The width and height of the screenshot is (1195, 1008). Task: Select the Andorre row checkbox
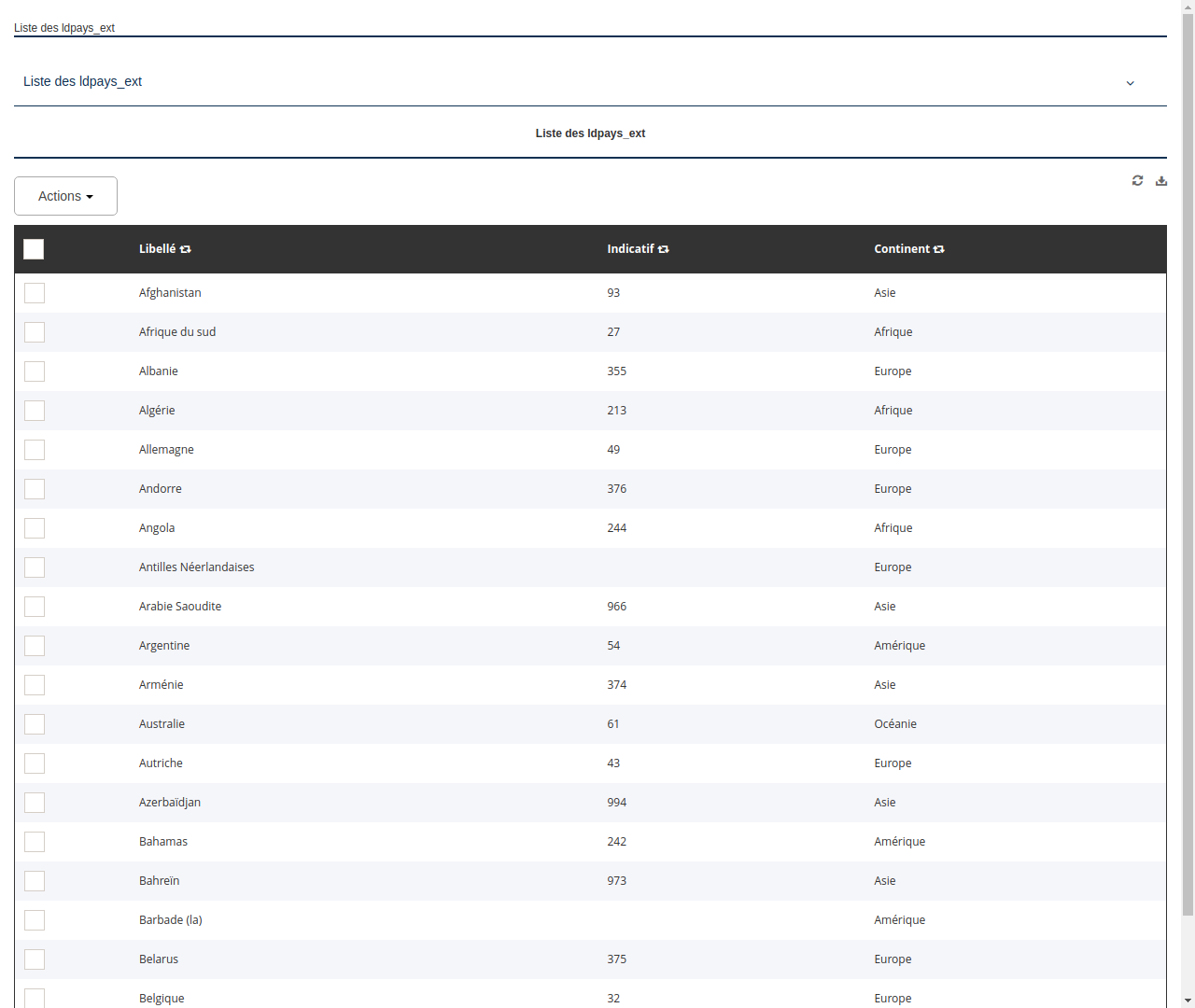tap(34, 488)
